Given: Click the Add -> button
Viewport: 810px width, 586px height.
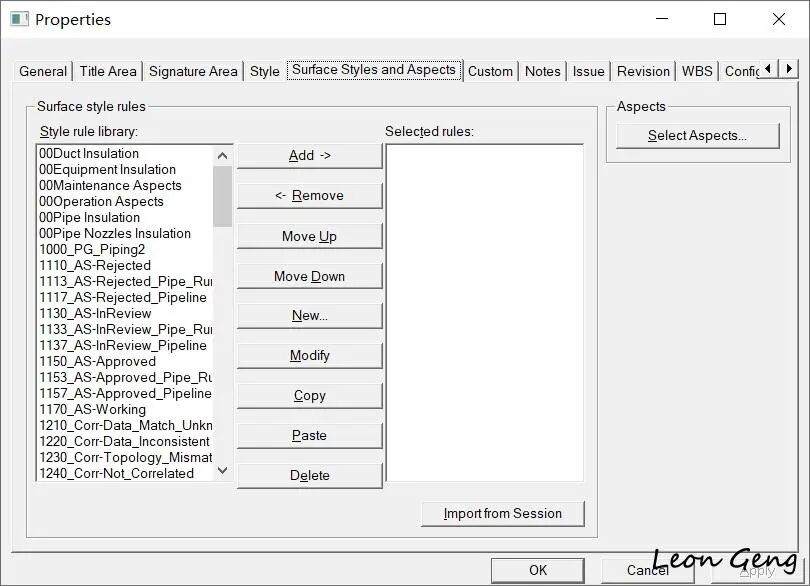Looking at the screenshot, I should [x=309, y=156].
